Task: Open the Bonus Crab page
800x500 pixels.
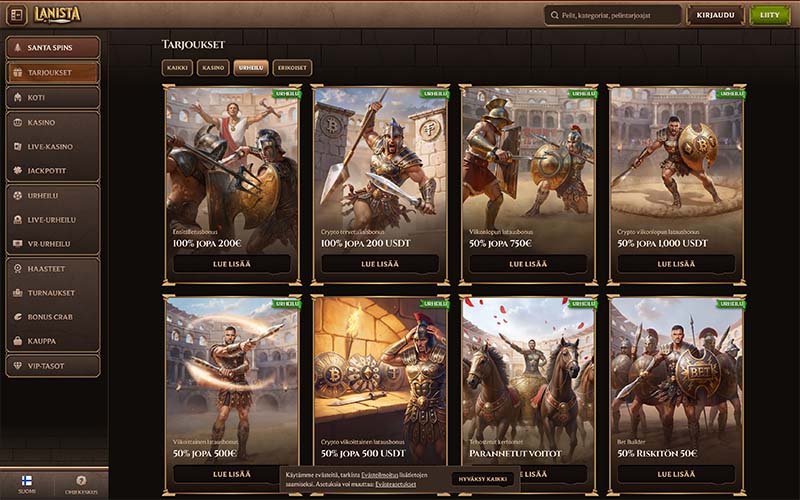Action: [53, 317]
